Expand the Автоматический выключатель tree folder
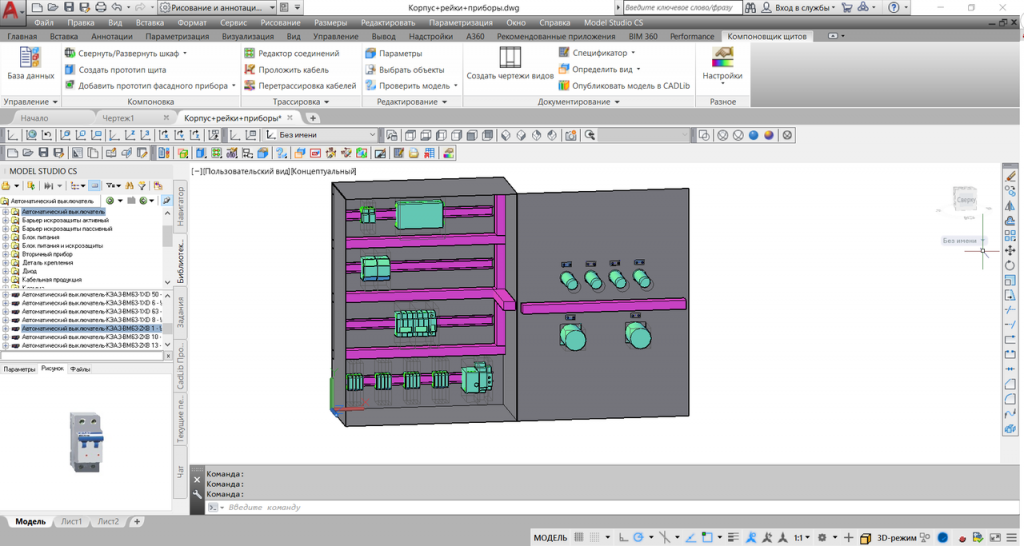This screenshot has width=1024, height=546. 6,212
